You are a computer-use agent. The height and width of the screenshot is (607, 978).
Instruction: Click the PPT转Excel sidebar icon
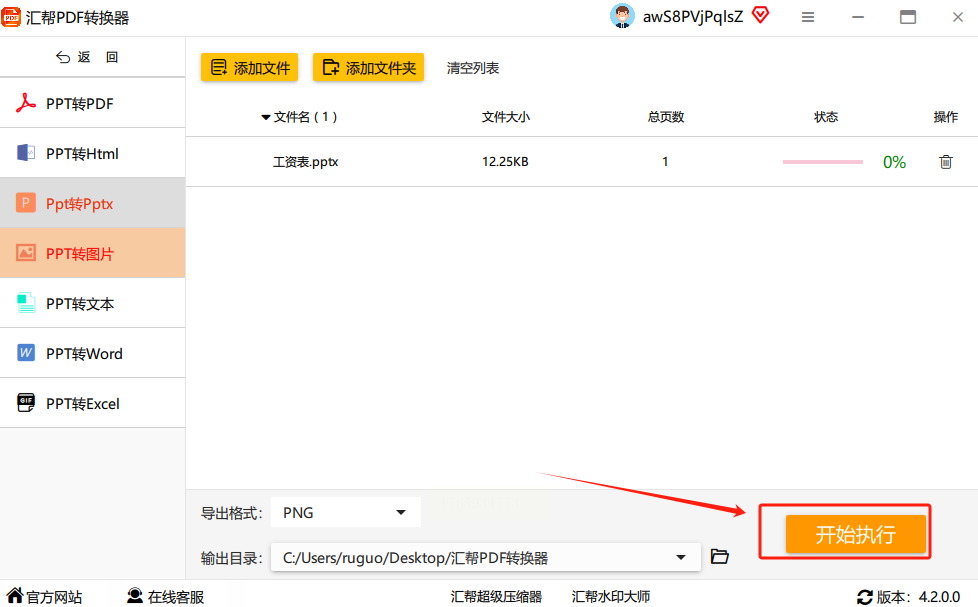[x=26, y=403]
